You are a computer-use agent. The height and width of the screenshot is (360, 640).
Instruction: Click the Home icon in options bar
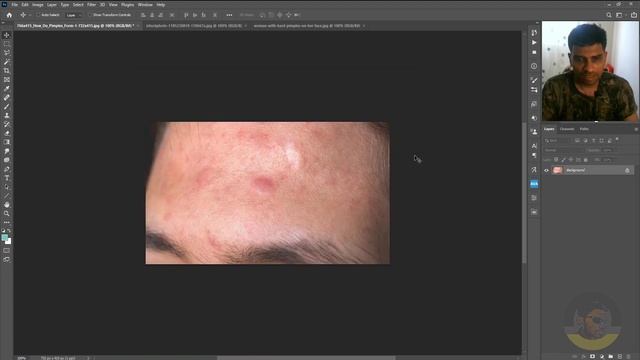pos(9,15)
